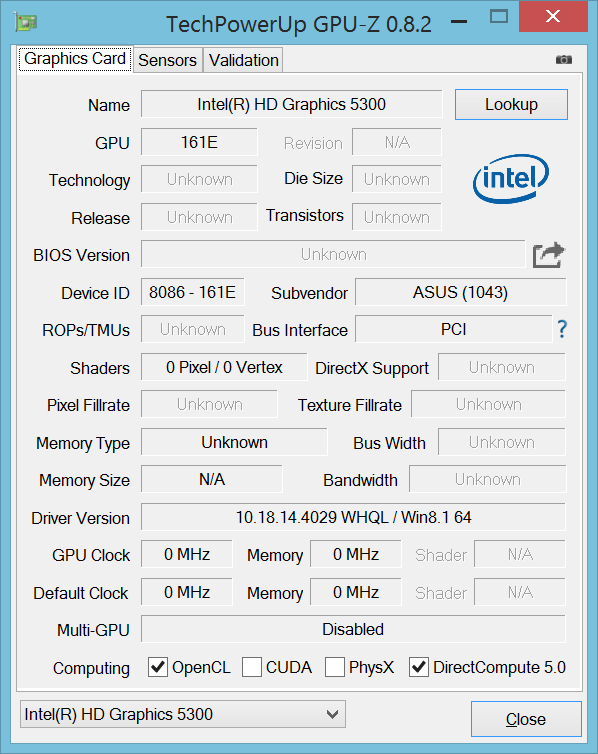Viewport: 598px width, 754px height.
Task: Switch to the Sensors tab
Action: (167, 60)
